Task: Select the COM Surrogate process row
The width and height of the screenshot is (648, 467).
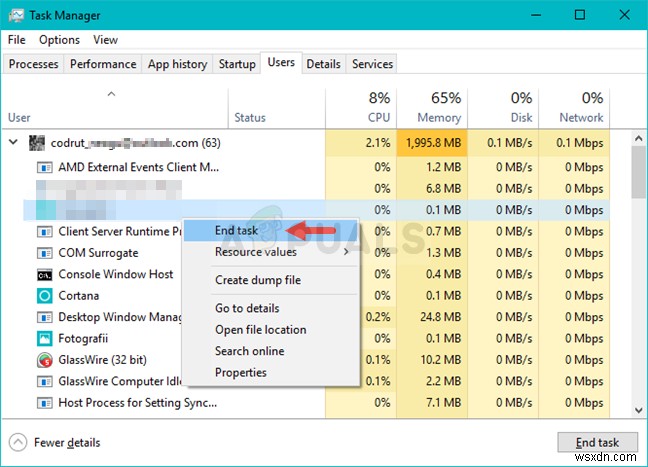Action: click(316, 253)
